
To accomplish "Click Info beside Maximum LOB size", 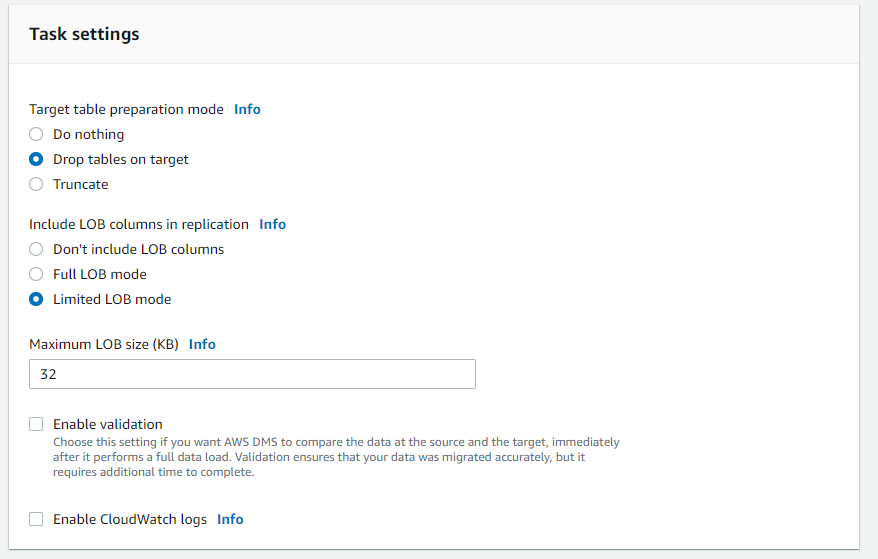I will [x=202, y=344].
